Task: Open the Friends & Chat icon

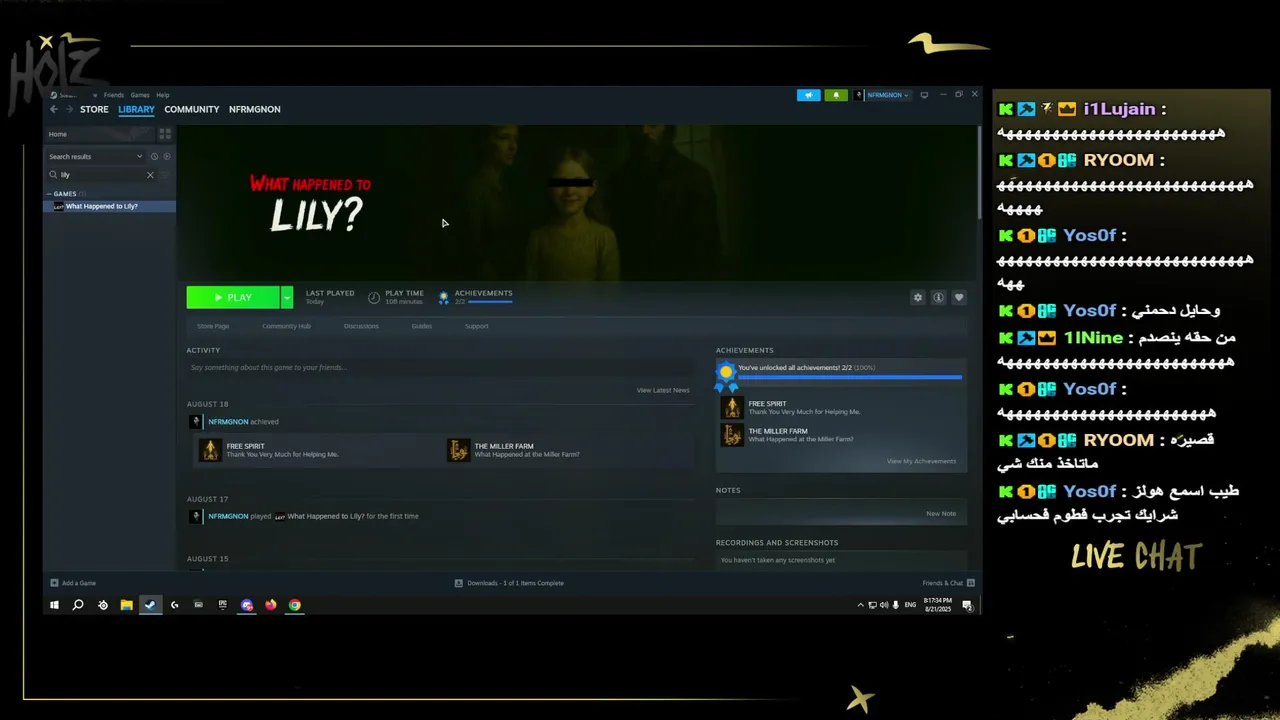Action: (971, 583)
